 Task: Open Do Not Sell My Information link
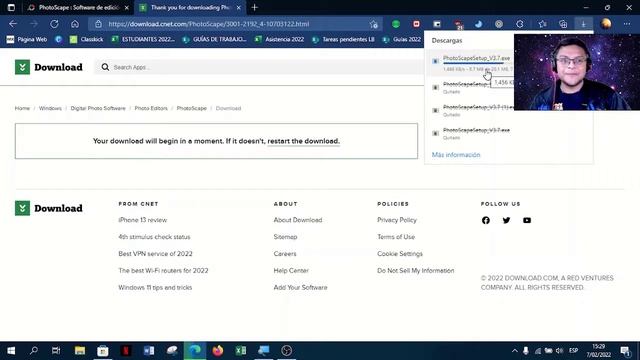pyautogui.click(x=416, y=271)
